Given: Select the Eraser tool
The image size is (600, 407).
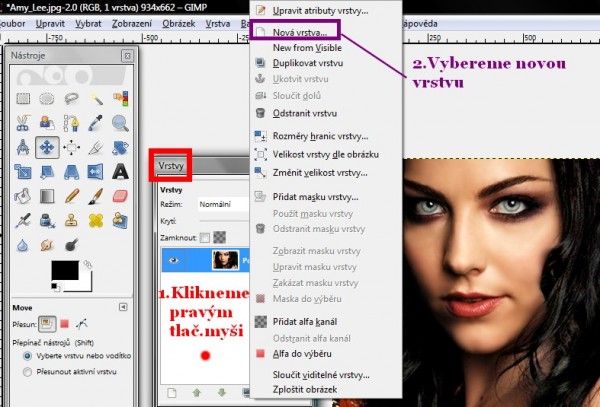Looking at the screenshot, I should (x=120, y=196).
